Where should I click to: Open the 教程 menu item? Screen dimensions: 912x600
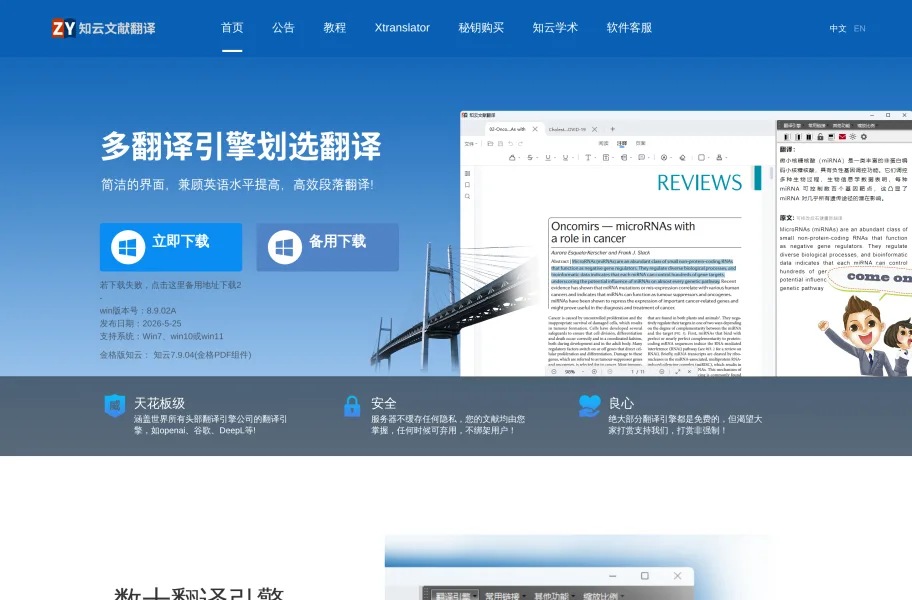point(334,28)
